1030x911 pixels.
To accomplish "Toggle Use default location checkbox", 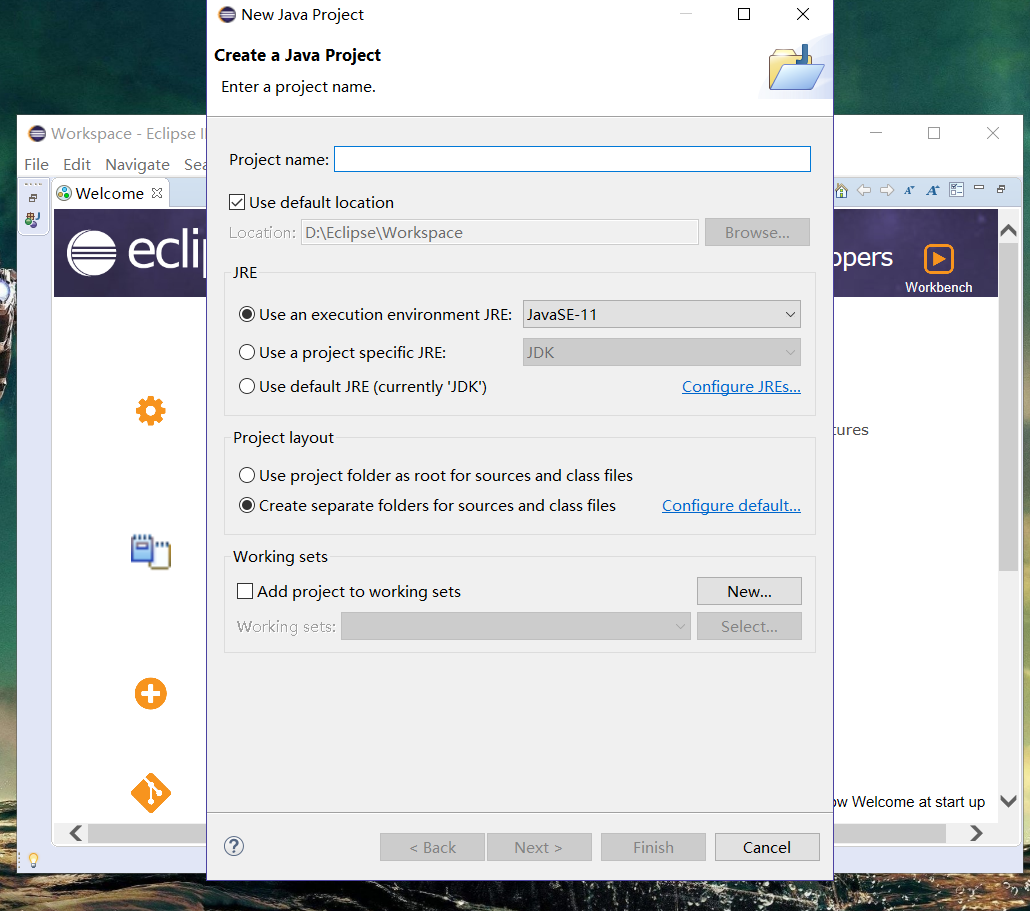I will point(237,202).
